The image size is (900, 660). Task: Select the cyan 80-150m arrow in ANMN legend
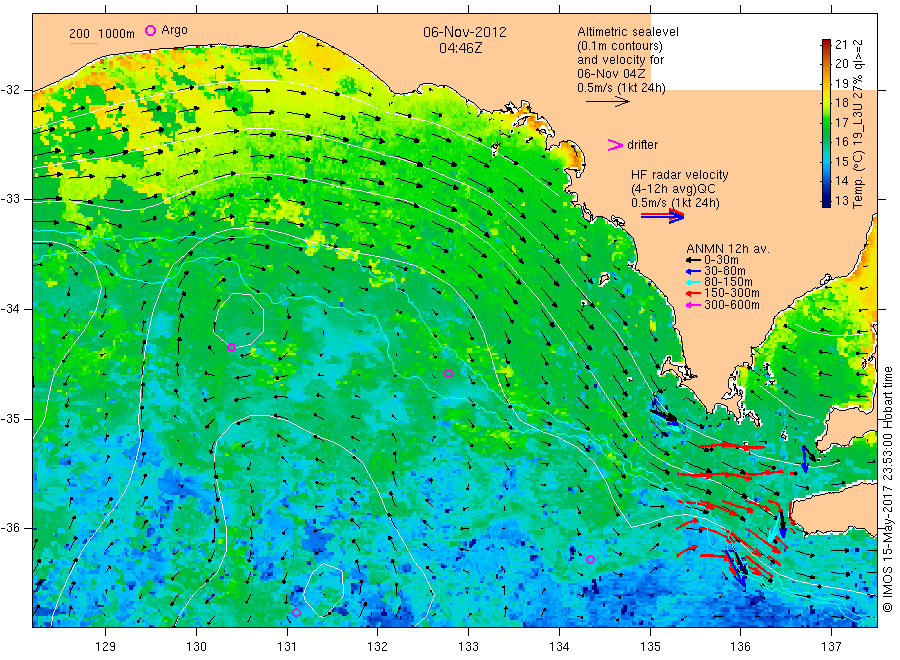click(693, 282)
